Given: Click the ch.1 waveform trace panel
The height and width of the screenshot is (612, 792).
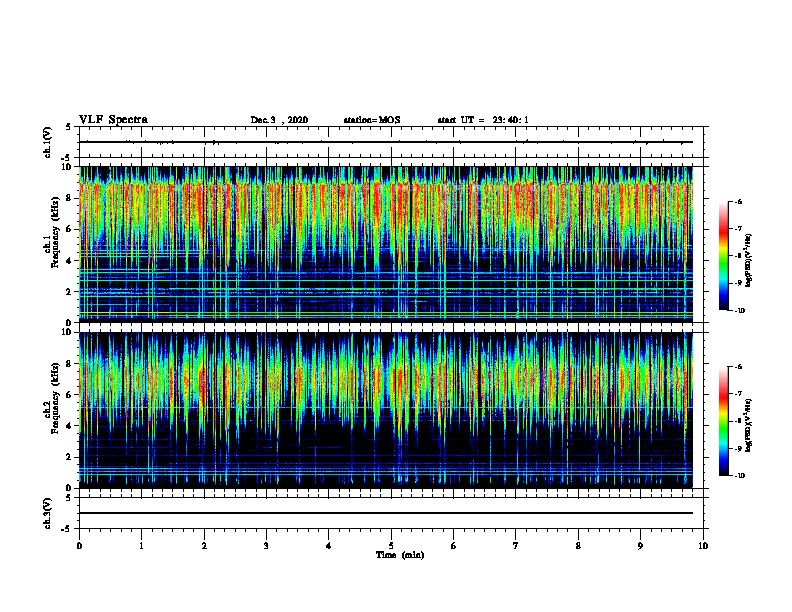Looking at the screenshot, I should [391, 142].
